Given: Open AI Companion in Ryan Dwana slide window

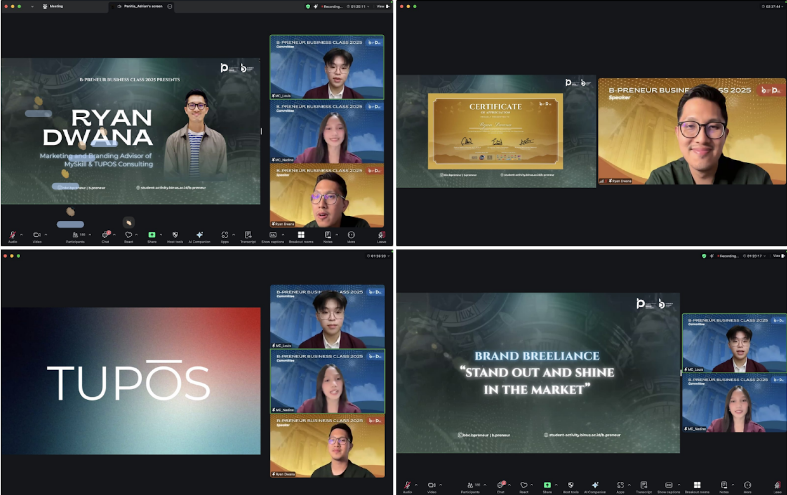Looking at the screenshot, I should [200, 234].
